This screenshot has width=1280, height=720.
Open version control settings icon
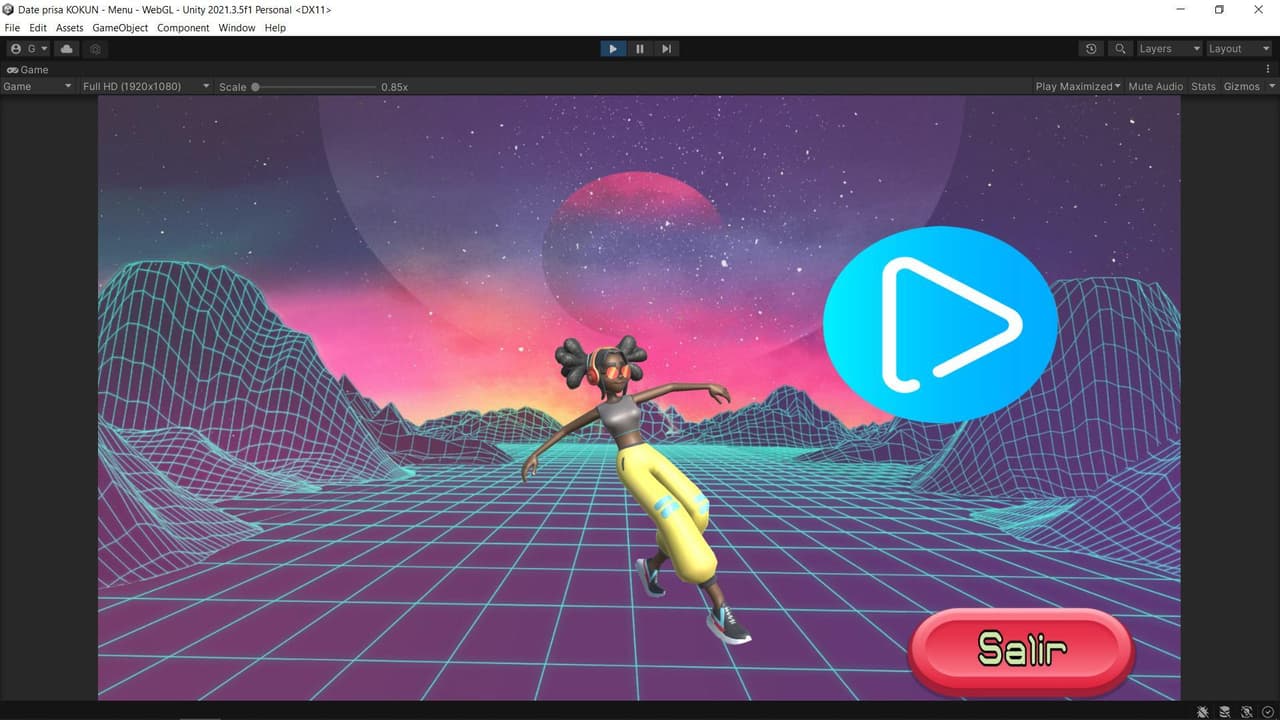pyautogui.click(x=95, y=48)
